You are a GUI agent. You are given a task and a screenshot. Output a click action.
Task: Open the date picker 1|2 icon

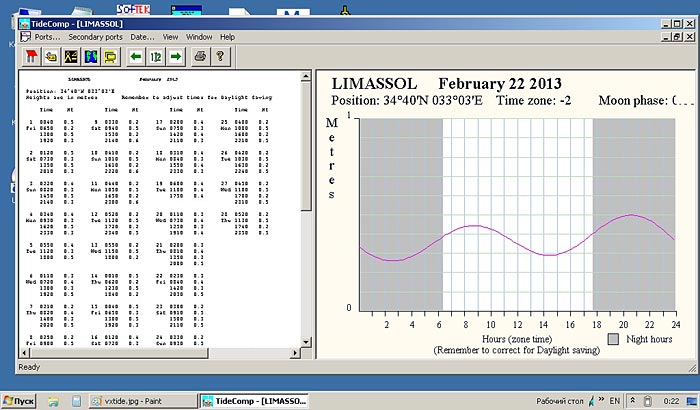point(156,57)
